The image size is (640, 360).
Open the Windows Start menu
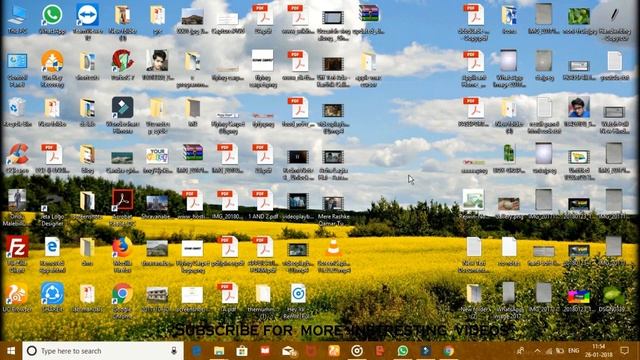[11, 351]
